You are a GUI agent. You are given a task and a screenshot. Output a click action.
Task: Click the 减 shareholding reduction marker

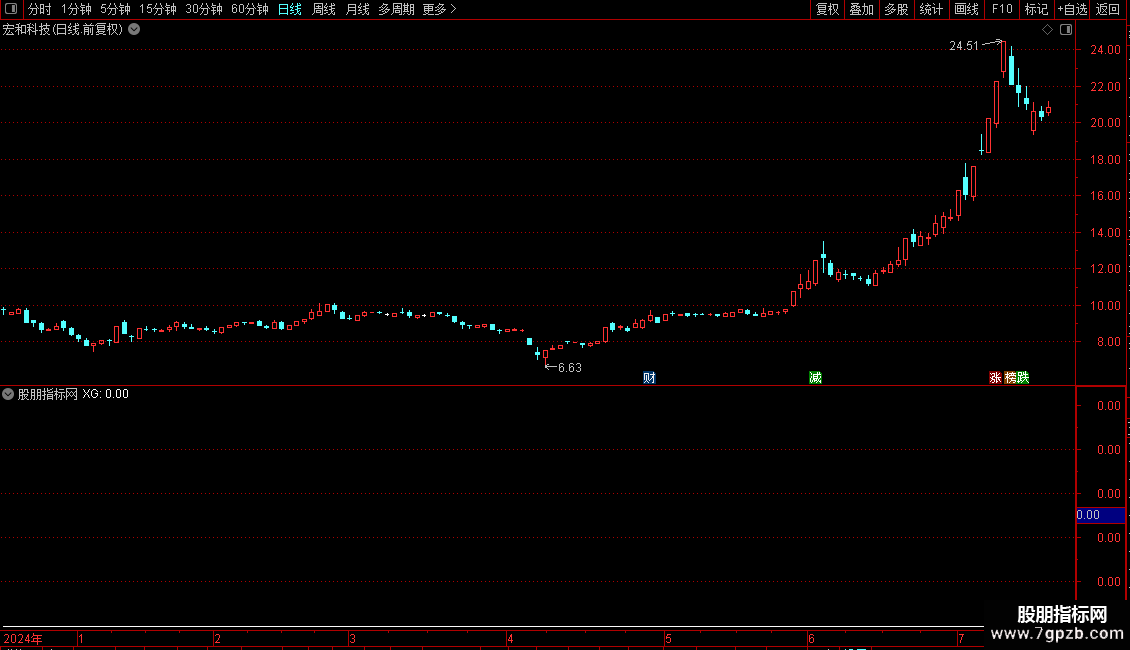815,378
